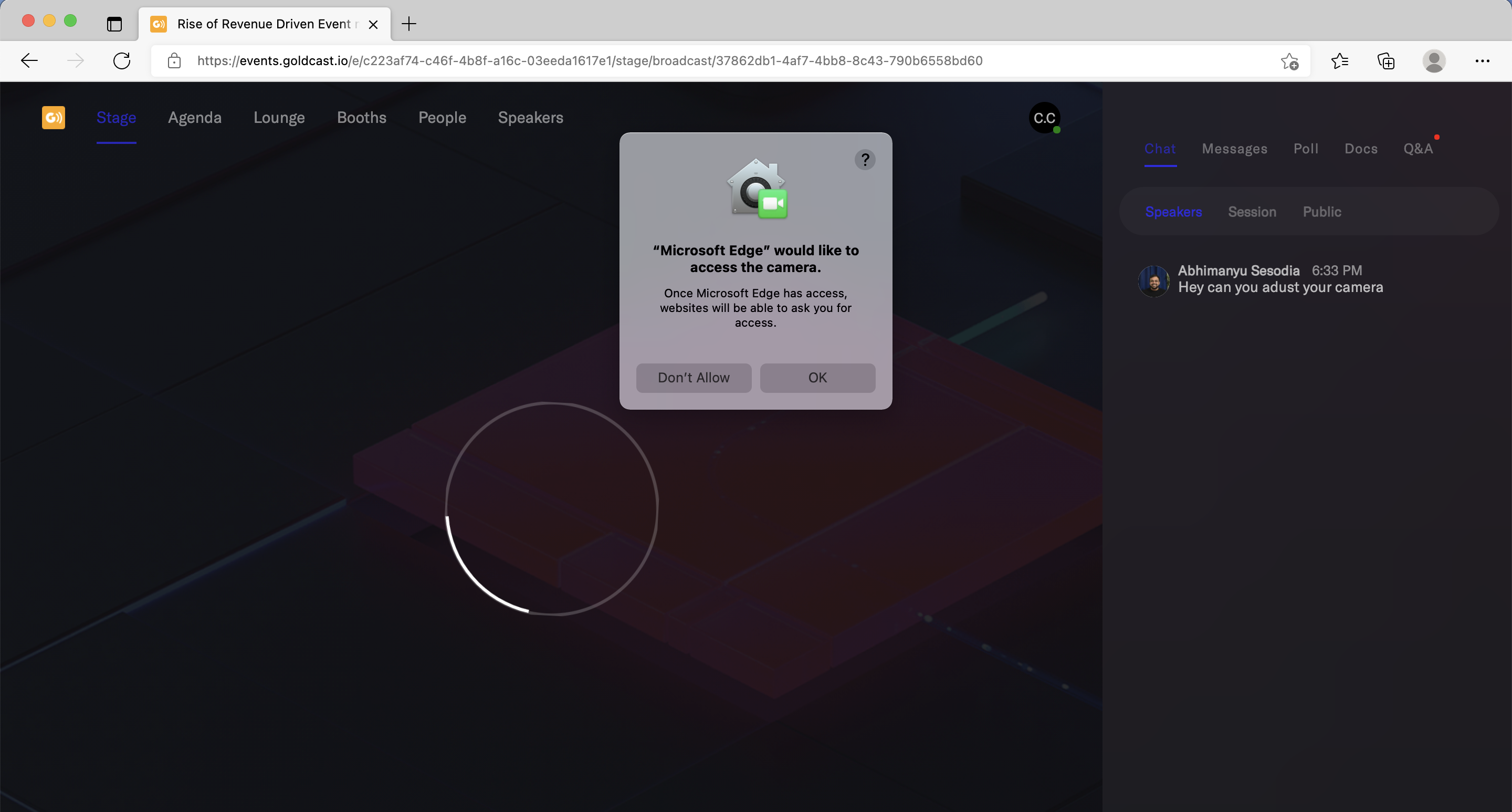Click the message 'Hey can you adust your camera'
The width and height of the screenshot is (1512, 812).
coord(1280,288)
